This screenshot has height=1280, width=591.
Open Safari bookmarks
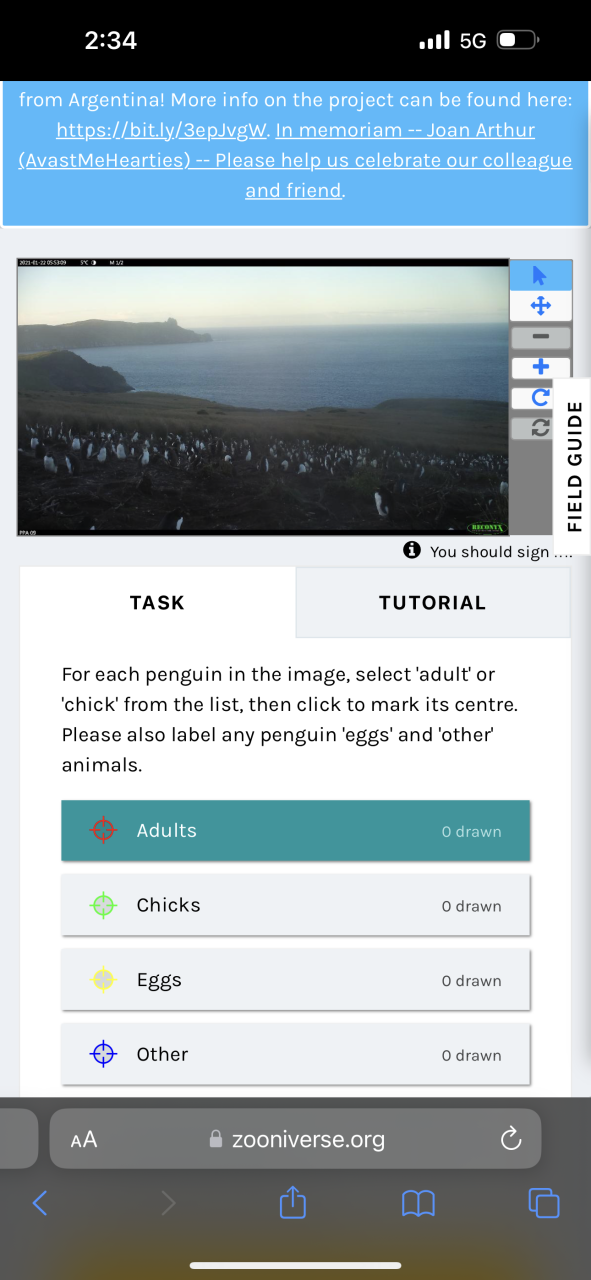click(418, 1203)
